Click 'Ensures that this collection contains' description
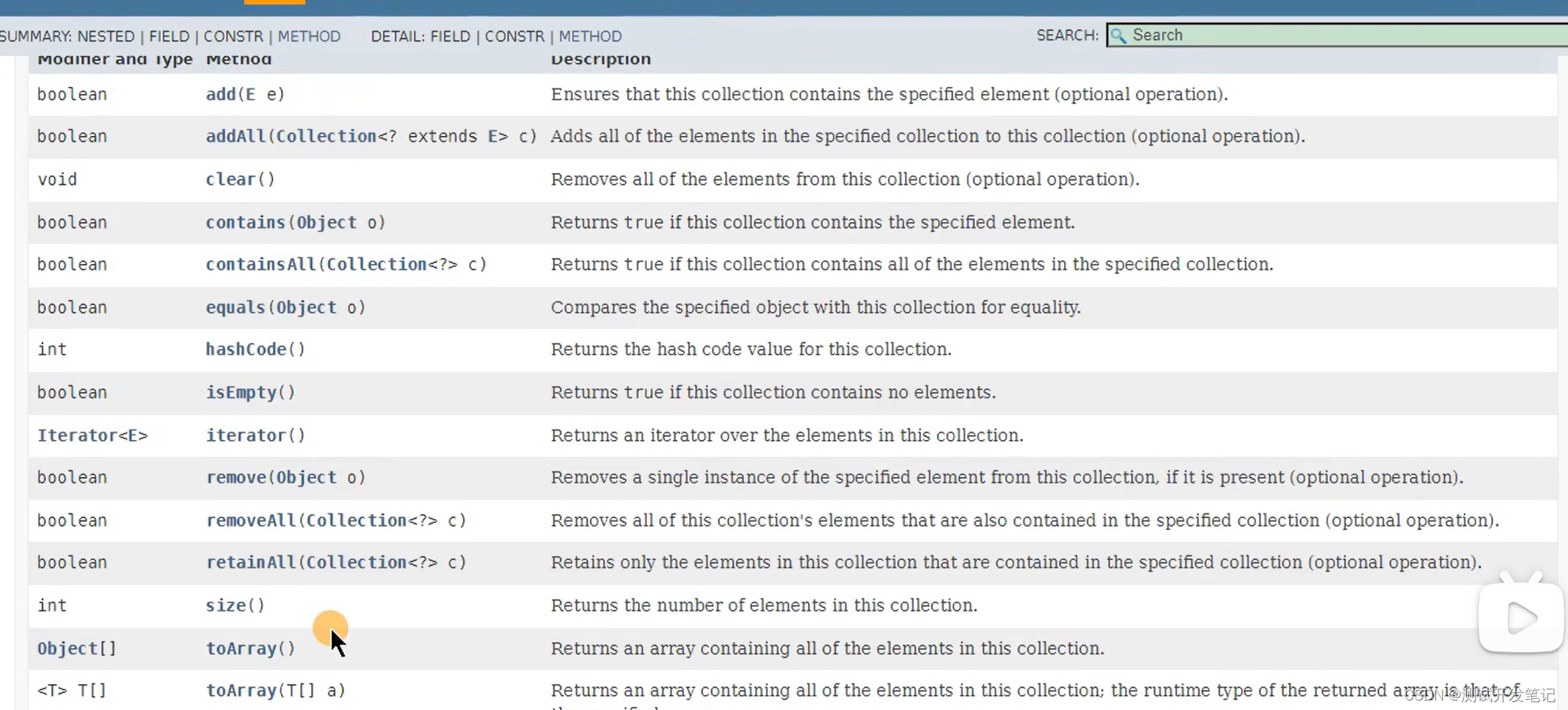The width and height of the screenshot is (1568, 710). [x=889, y=94]
